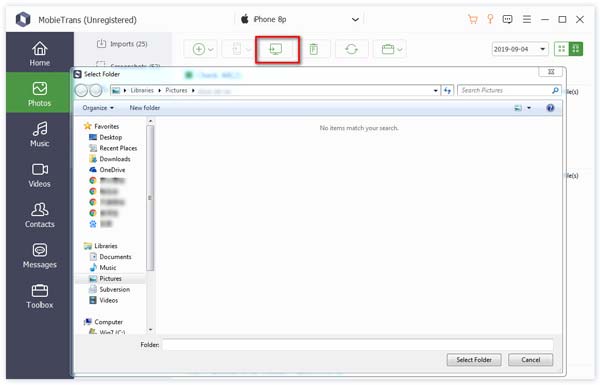Screen dimensions: 600x385
Task: Click the search magnifier in dialog
Action: [x=555, y=90]
